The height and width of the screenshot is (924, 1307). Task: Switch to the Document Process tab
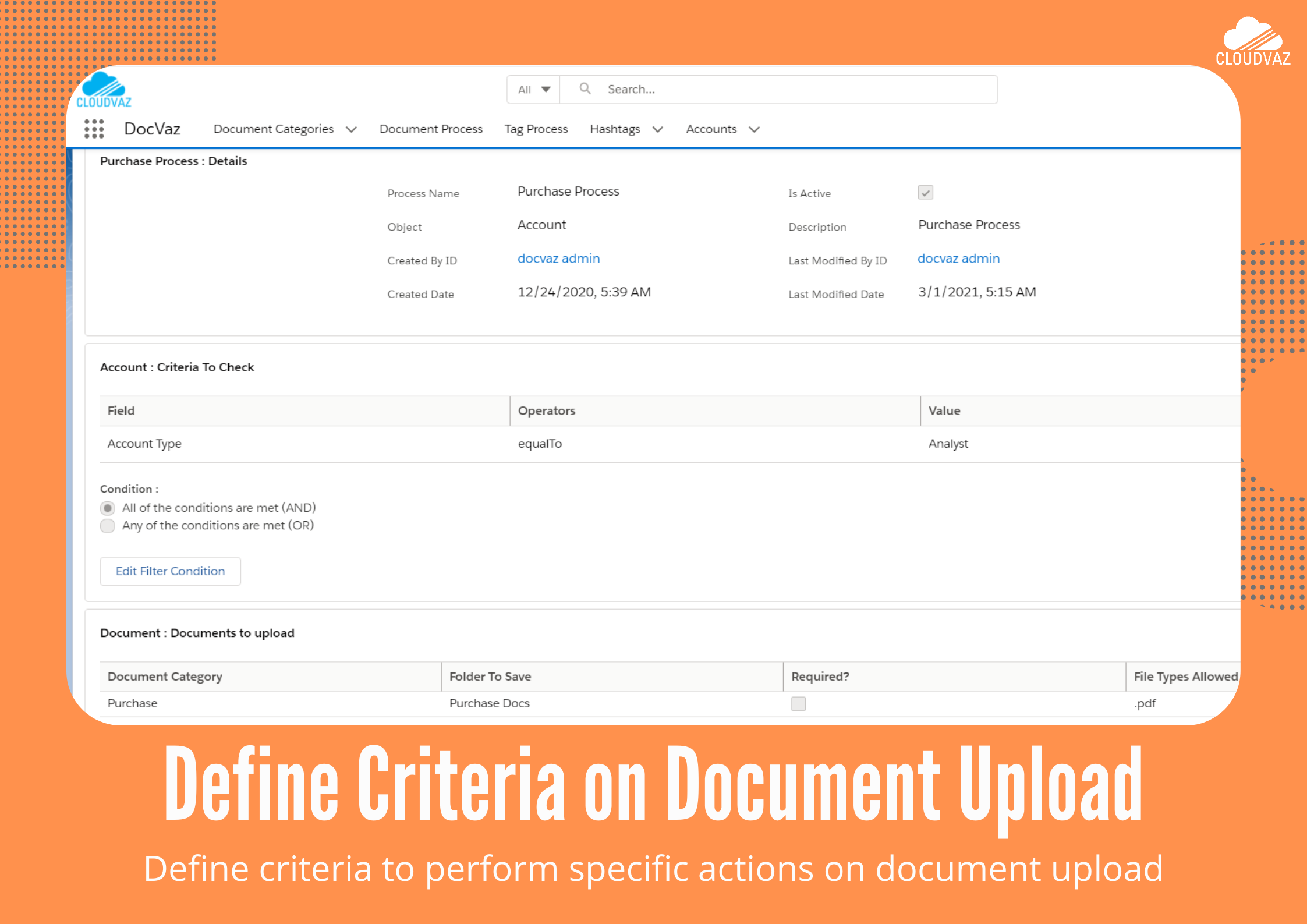431,129
